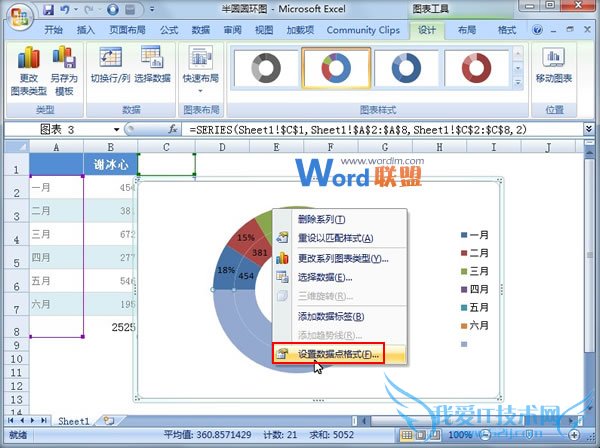Click the Excel help question mark icon
This screenshot has height=448, width=600.
tap(537, 30)
